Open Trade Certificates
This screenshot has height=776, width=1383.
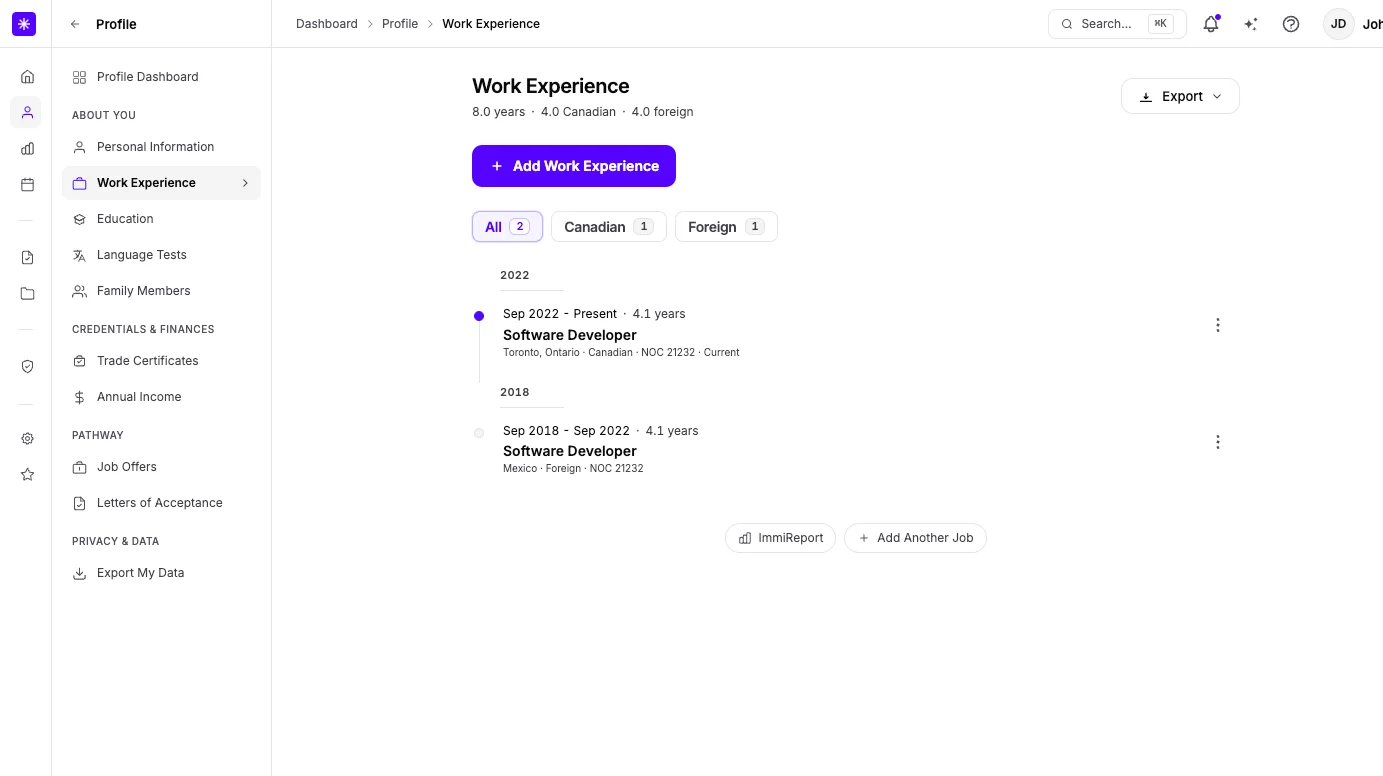click(161, 361)
